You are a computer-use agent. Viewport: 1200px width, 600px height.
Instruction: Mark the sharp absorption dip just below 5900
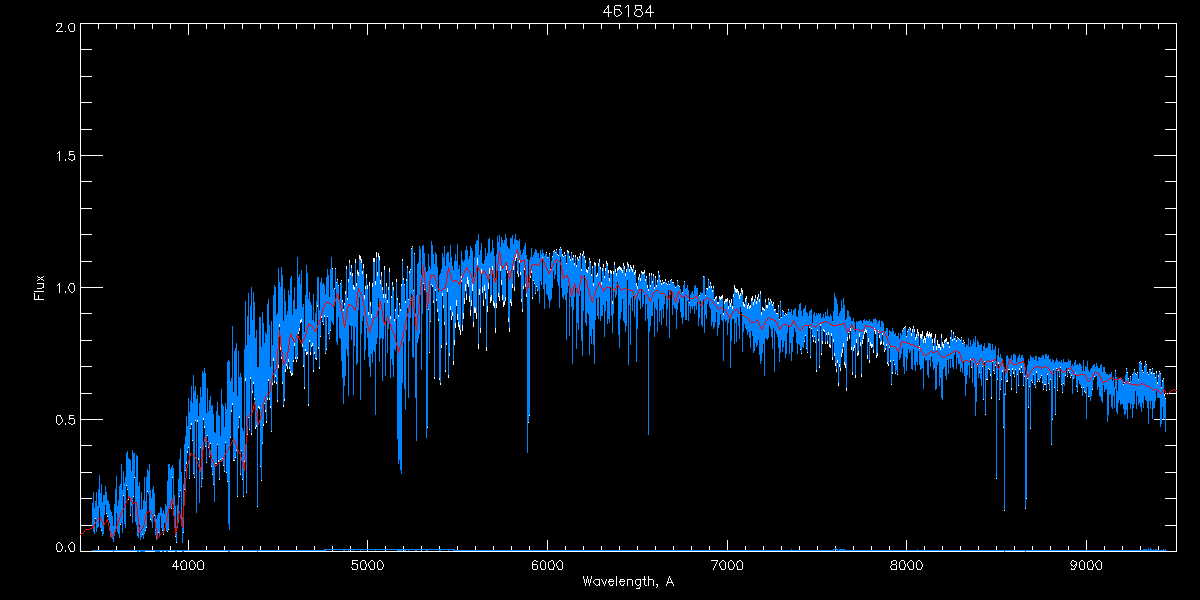click(528, 450)
